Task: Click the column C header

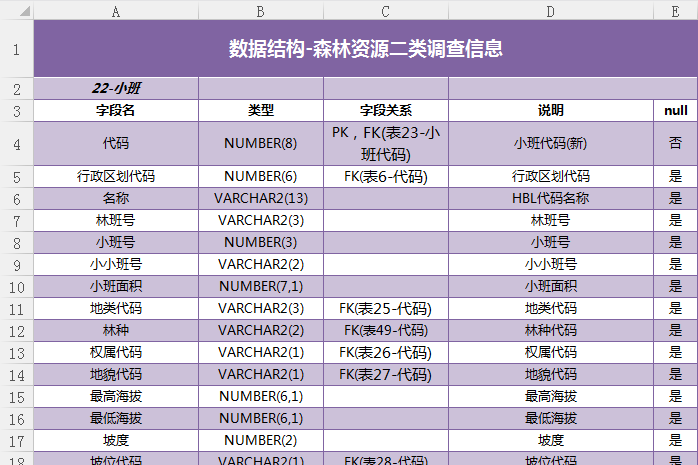Action: 385,10
